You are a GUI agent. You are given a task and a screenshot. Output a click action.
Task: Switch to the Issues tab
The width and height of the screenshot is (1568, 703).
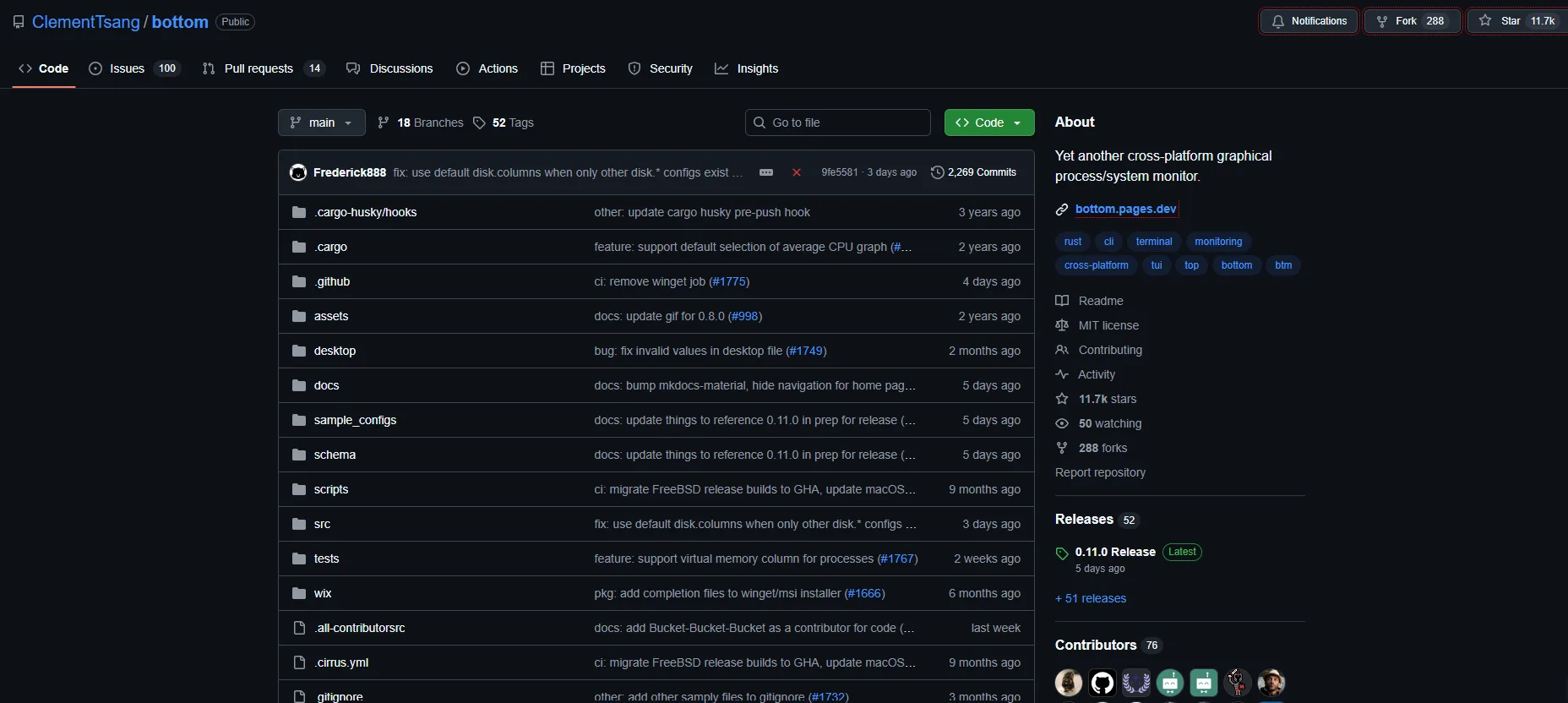coord(133,68)
